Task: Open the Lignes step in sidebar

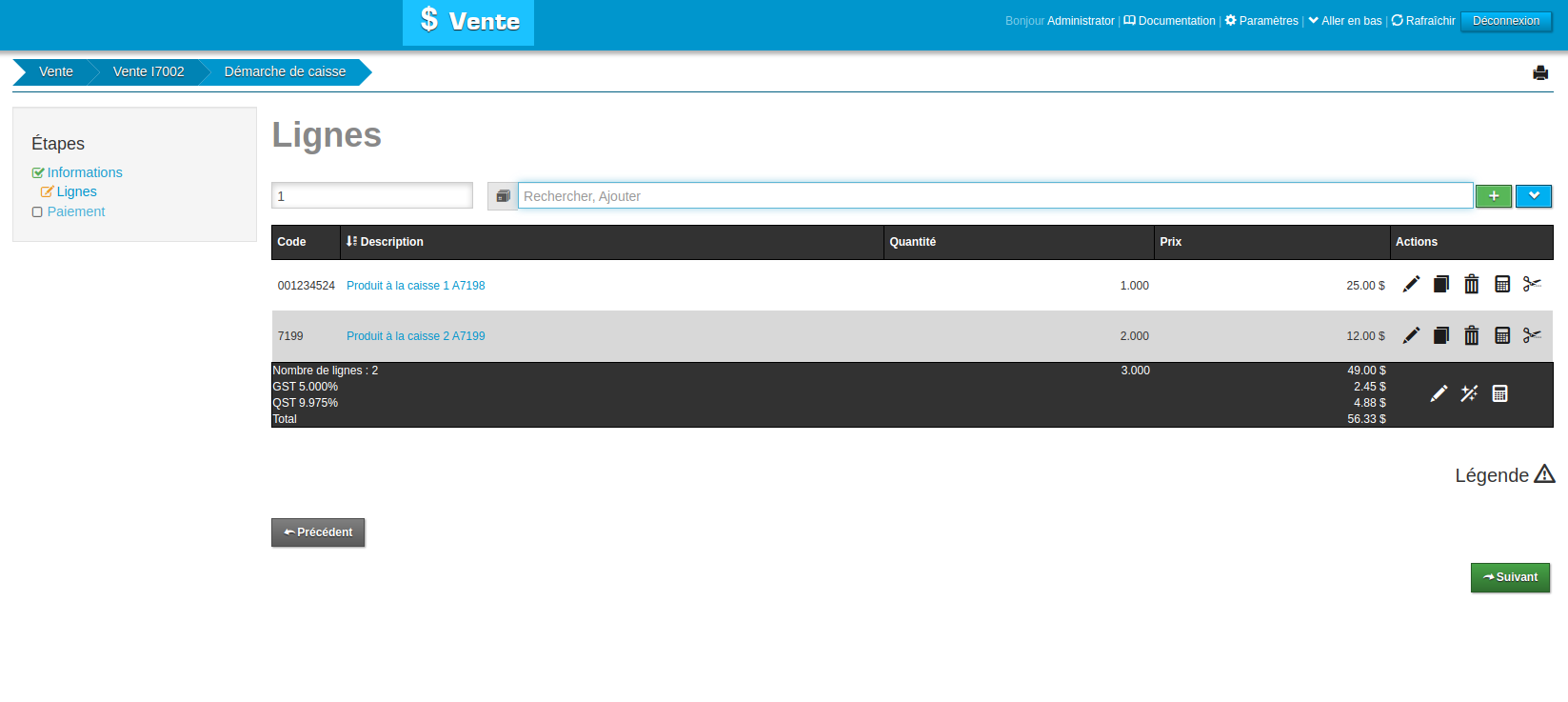Action: pyautogui.click(x=76, y=191)
